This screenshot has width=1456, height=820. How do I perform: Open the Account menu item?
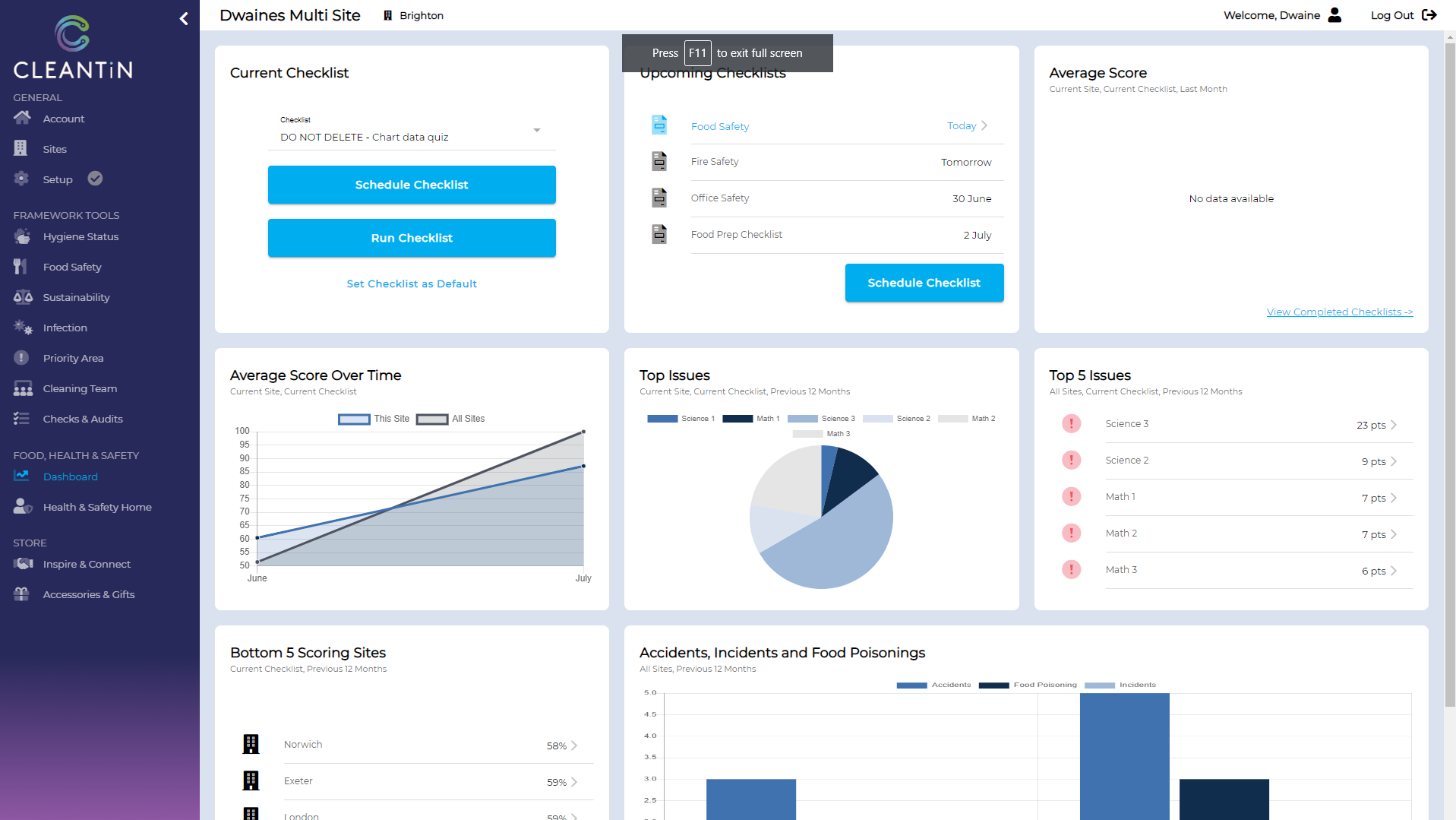coord(64,119)
